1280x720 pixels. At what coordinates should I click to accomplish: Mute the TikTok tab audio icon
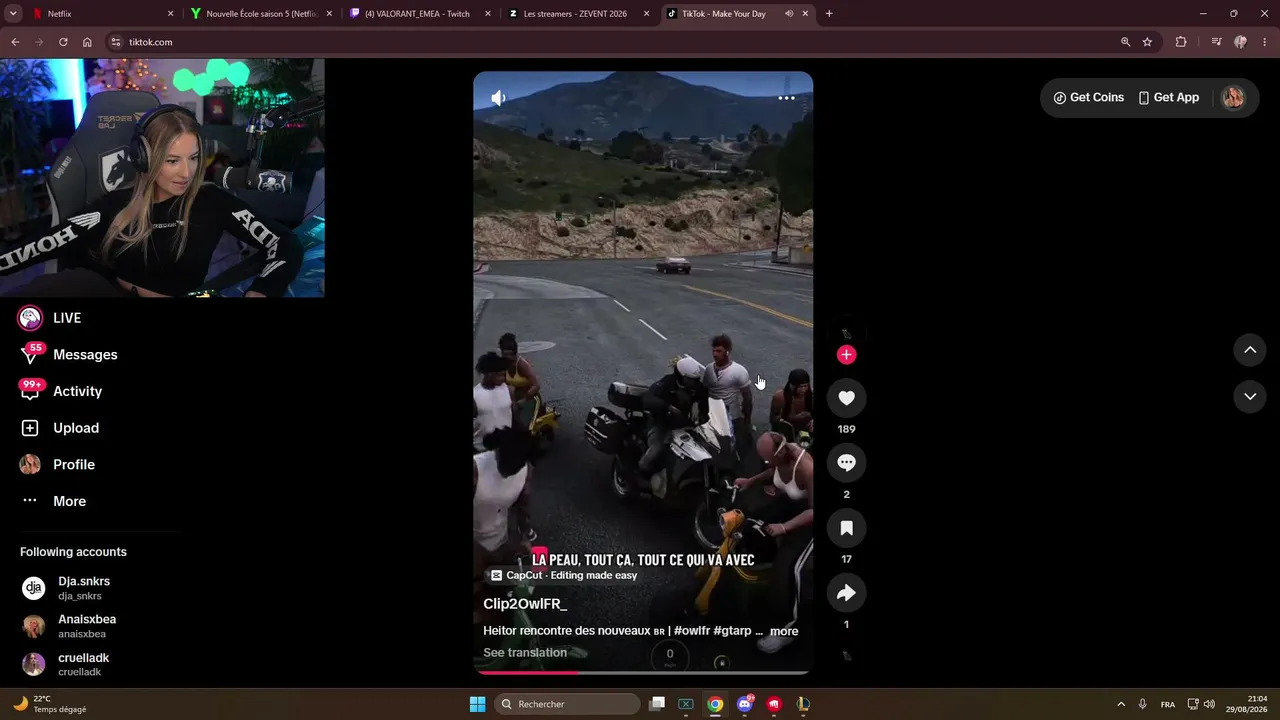point(788,14)
